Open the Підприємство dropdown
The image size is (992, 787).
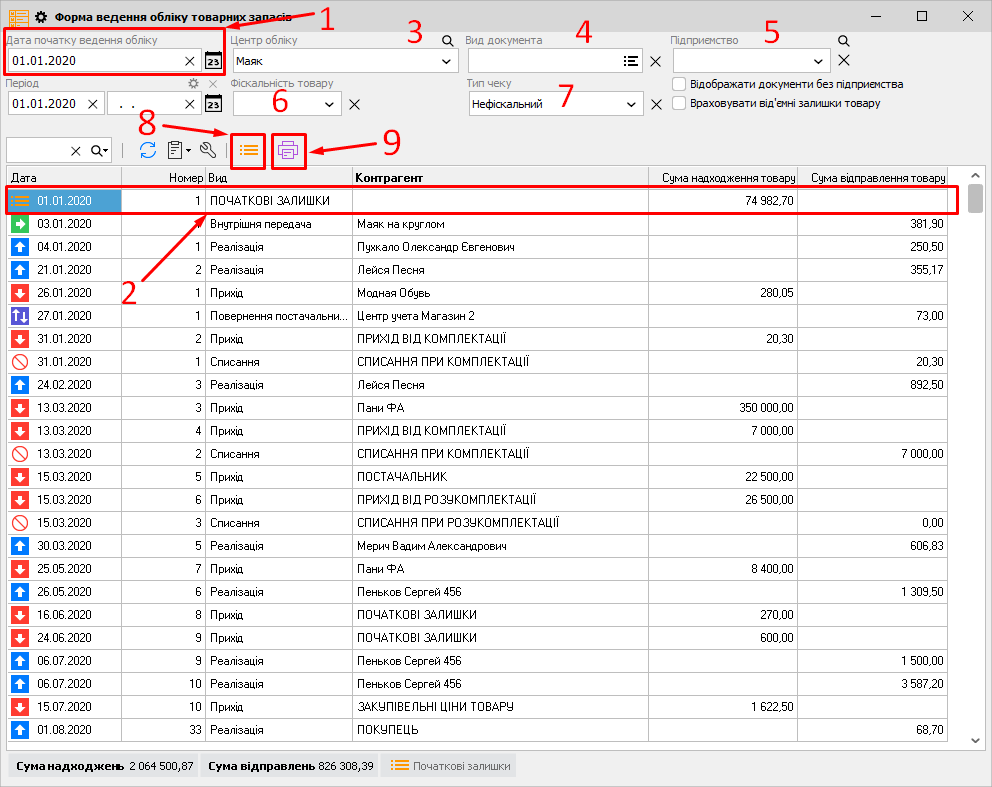820,61
